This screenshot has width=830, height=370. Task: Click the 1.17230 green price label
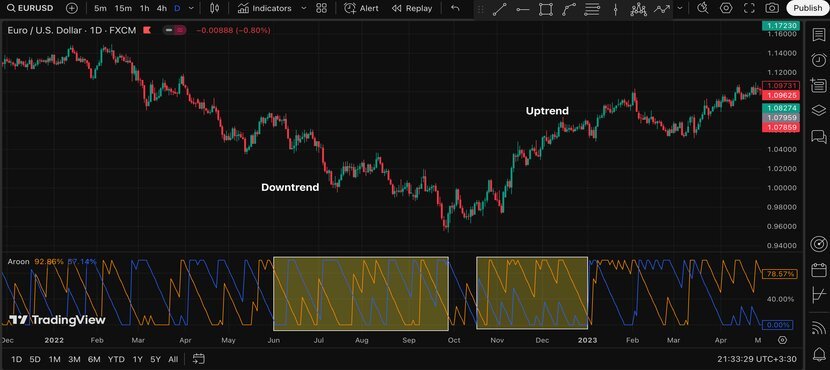pyautogui.click(x=780, y=25)
